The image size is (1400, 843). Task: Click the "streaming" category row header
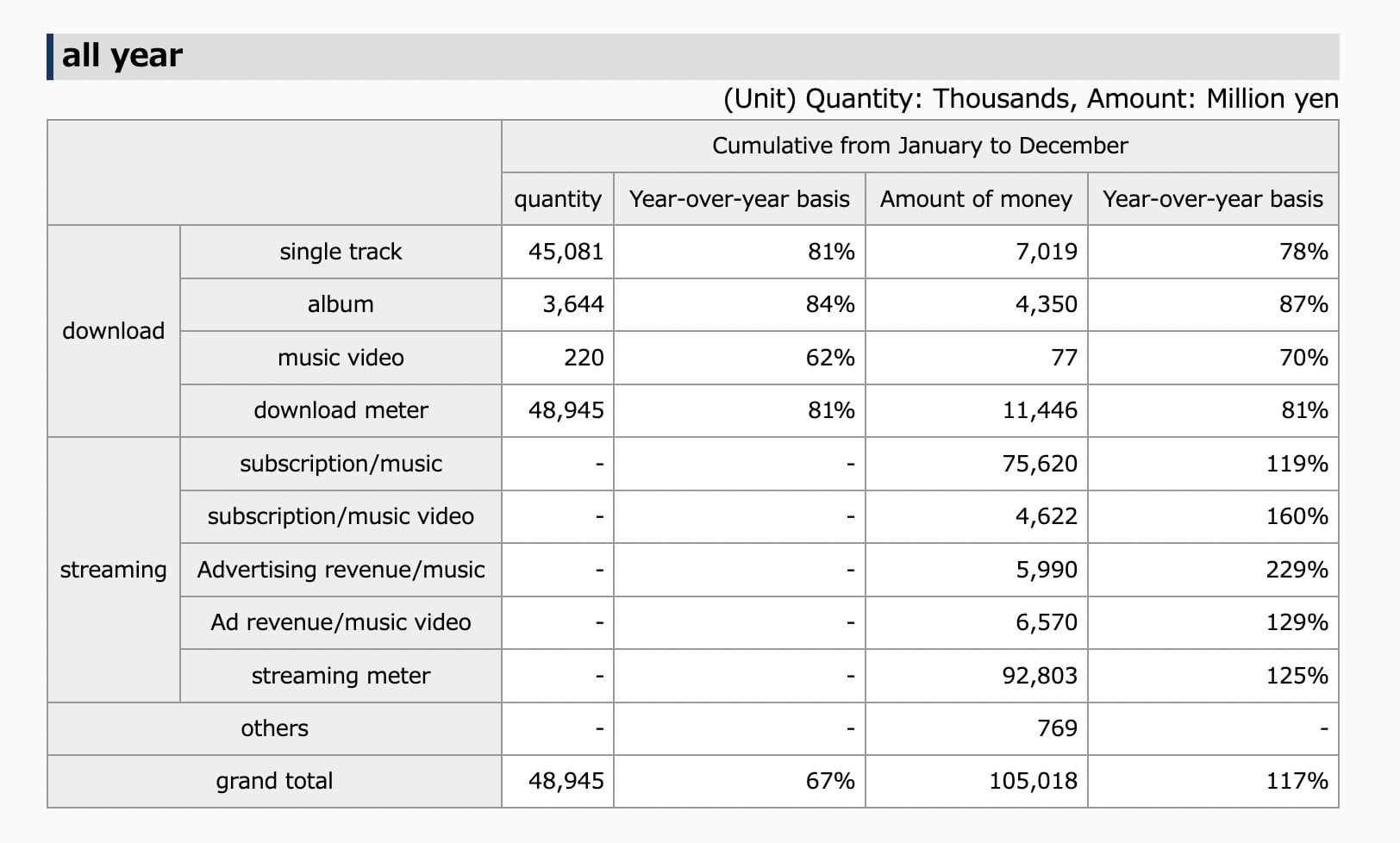(113, 570)
